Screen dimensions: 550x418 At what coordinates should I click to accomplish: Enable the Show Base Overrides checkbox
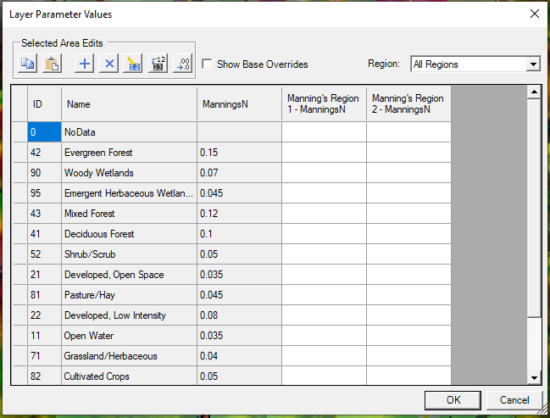pos(207,64)
